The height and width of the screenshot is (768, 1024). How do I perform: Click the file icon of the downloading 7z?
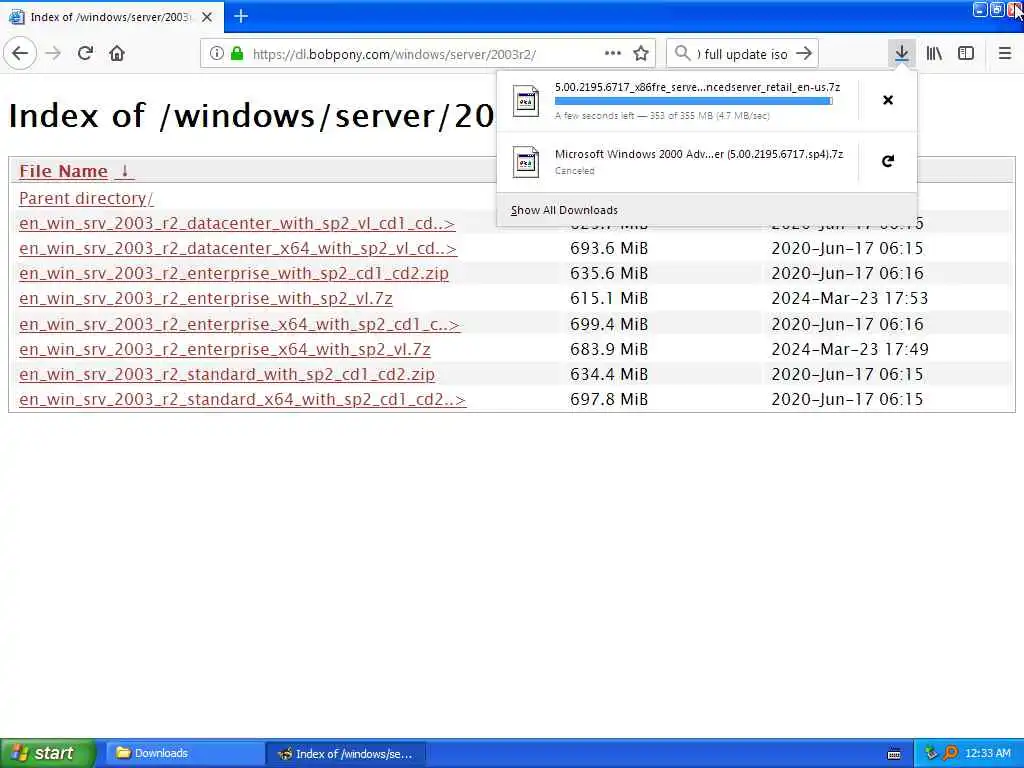[x=526, y=101]
